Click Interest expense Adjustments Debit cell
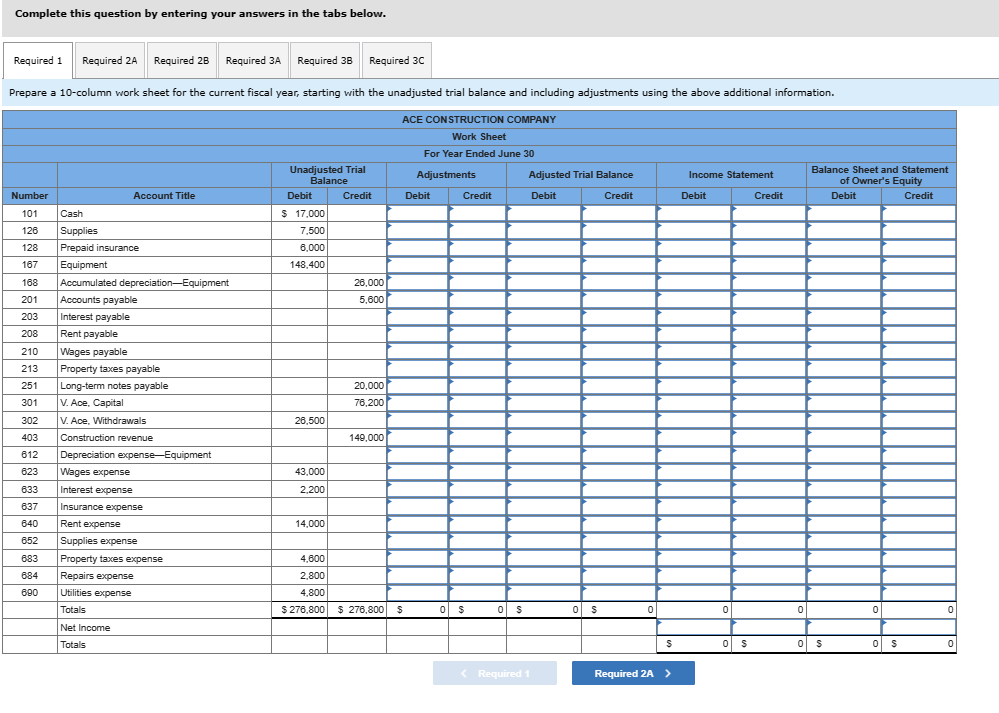Image resolution: width=999 pixels, height=713 pixels. (417, 489)
